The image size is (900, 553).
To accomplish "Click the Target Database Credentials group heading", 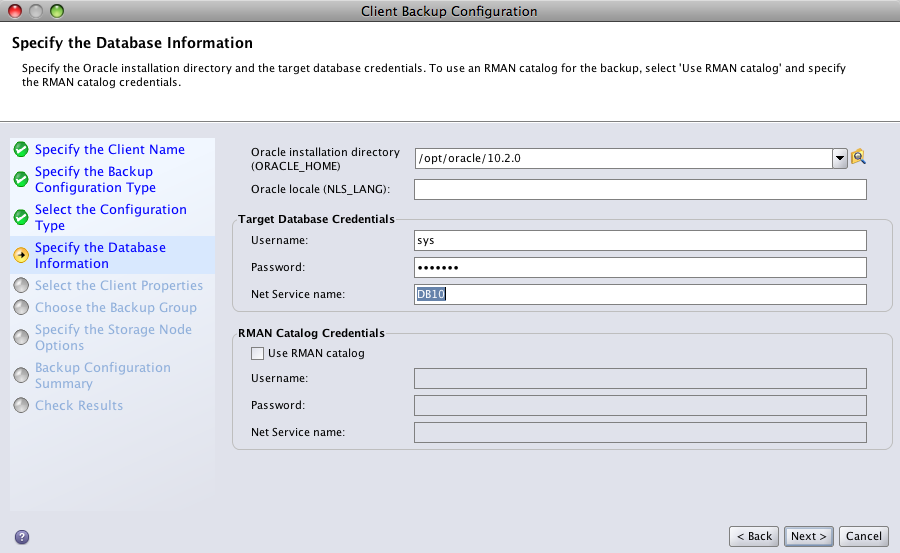I will [x=316, y=219].
